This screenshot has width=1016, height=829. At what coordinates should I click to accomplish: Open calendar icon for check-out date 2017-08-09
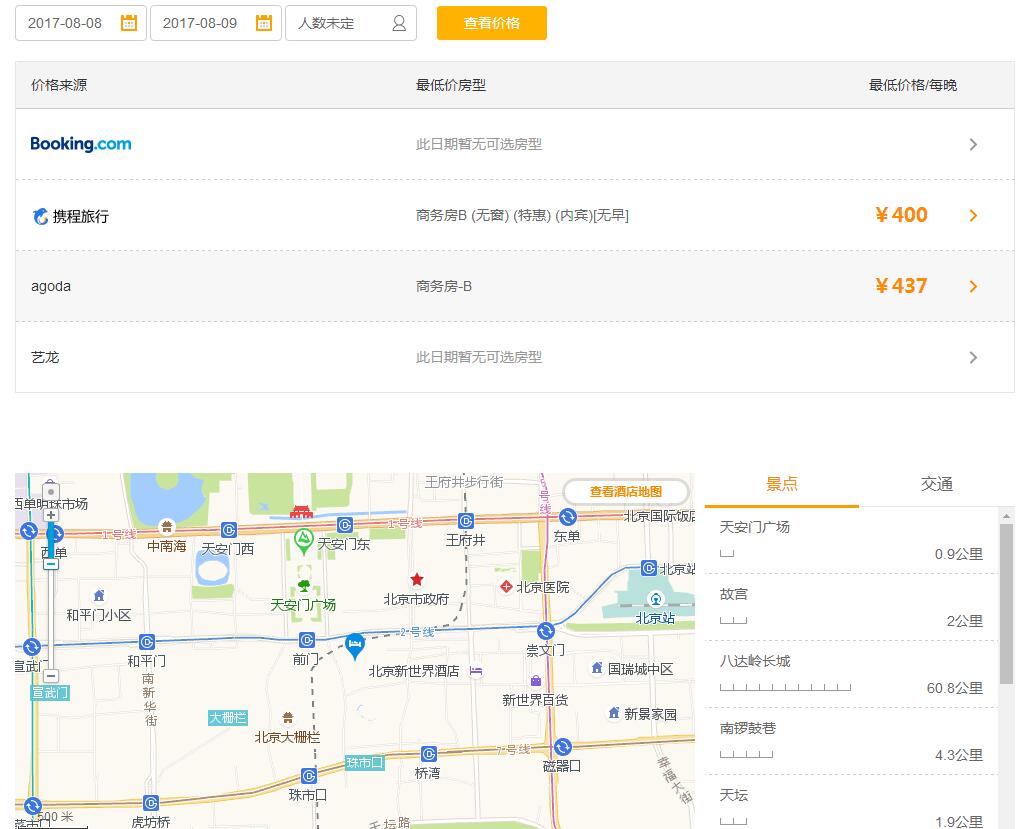tap(264, 23)
